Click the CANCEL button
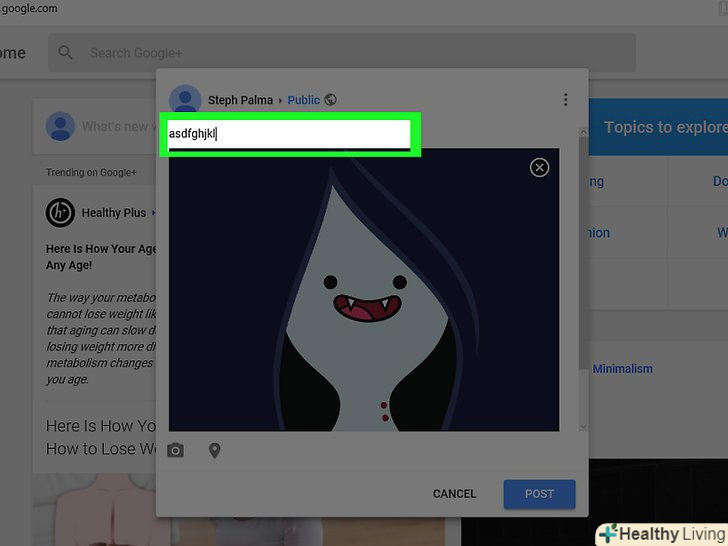This screenshot has width=728, height=546. click(x=454, y=494)
